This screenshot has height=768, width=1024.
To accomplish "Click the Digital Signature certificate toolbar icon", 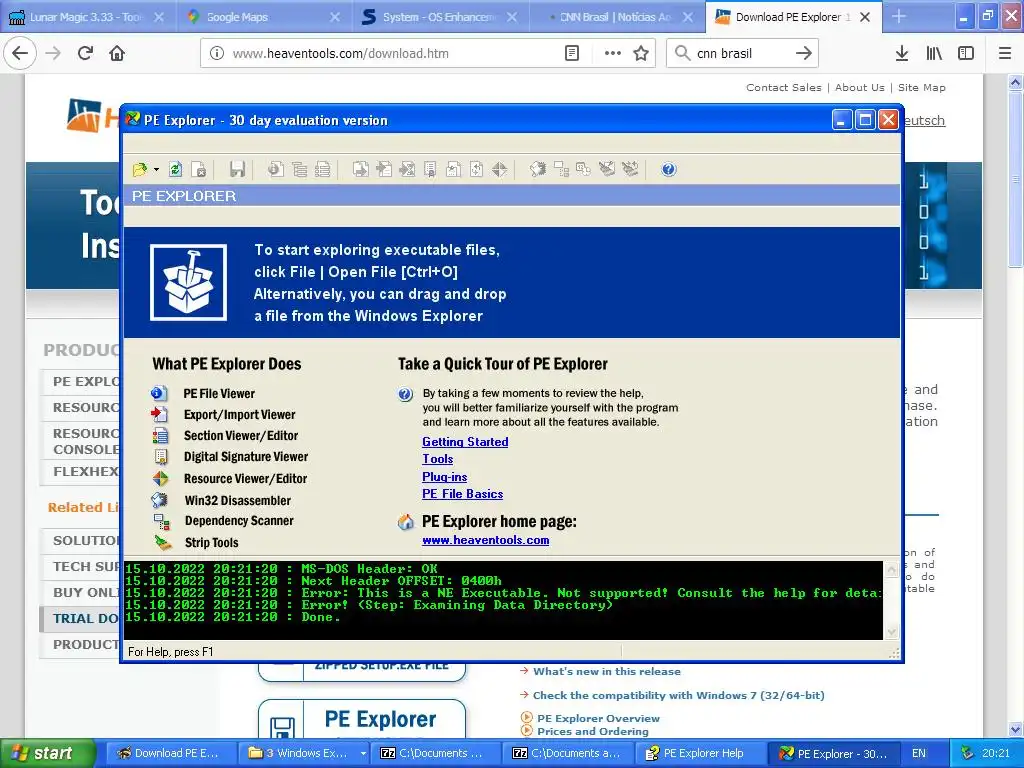I will pos(430,170).
